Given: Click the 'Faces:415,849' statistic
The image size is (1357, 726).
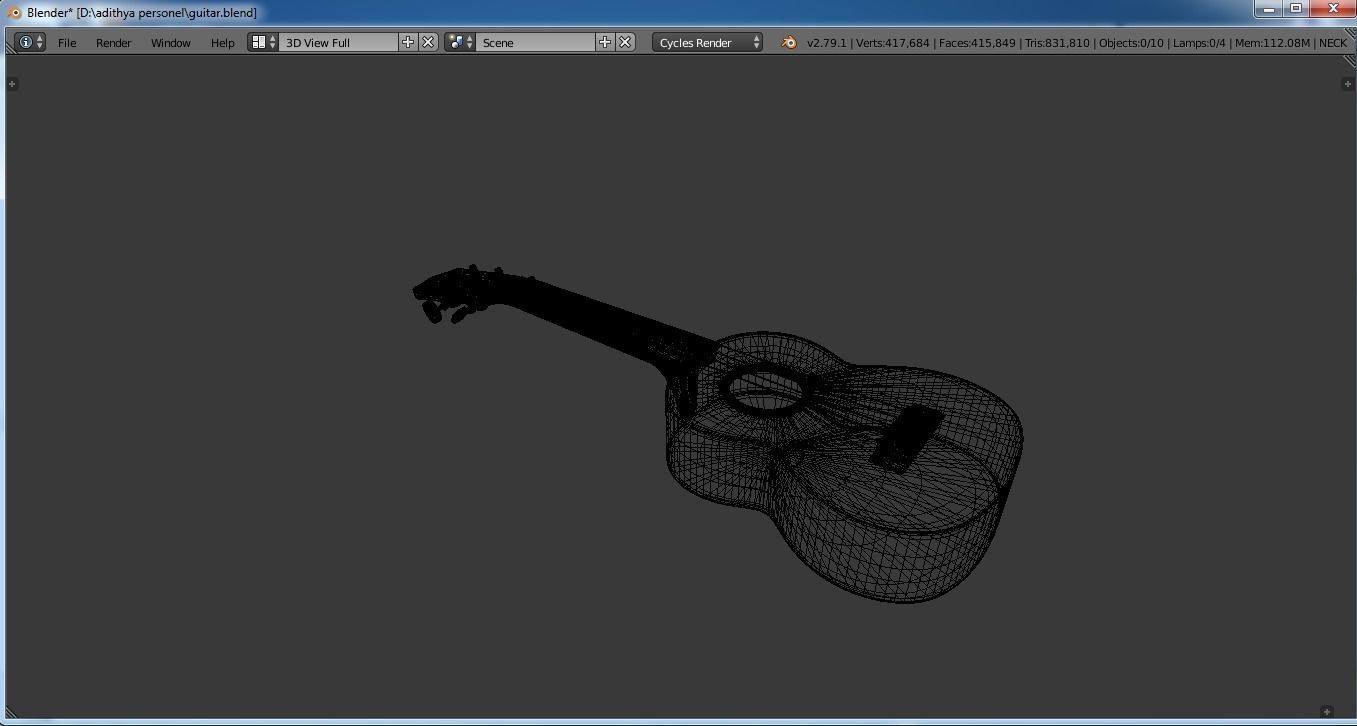Looking at the screenshot, I should tap(977, 43).
